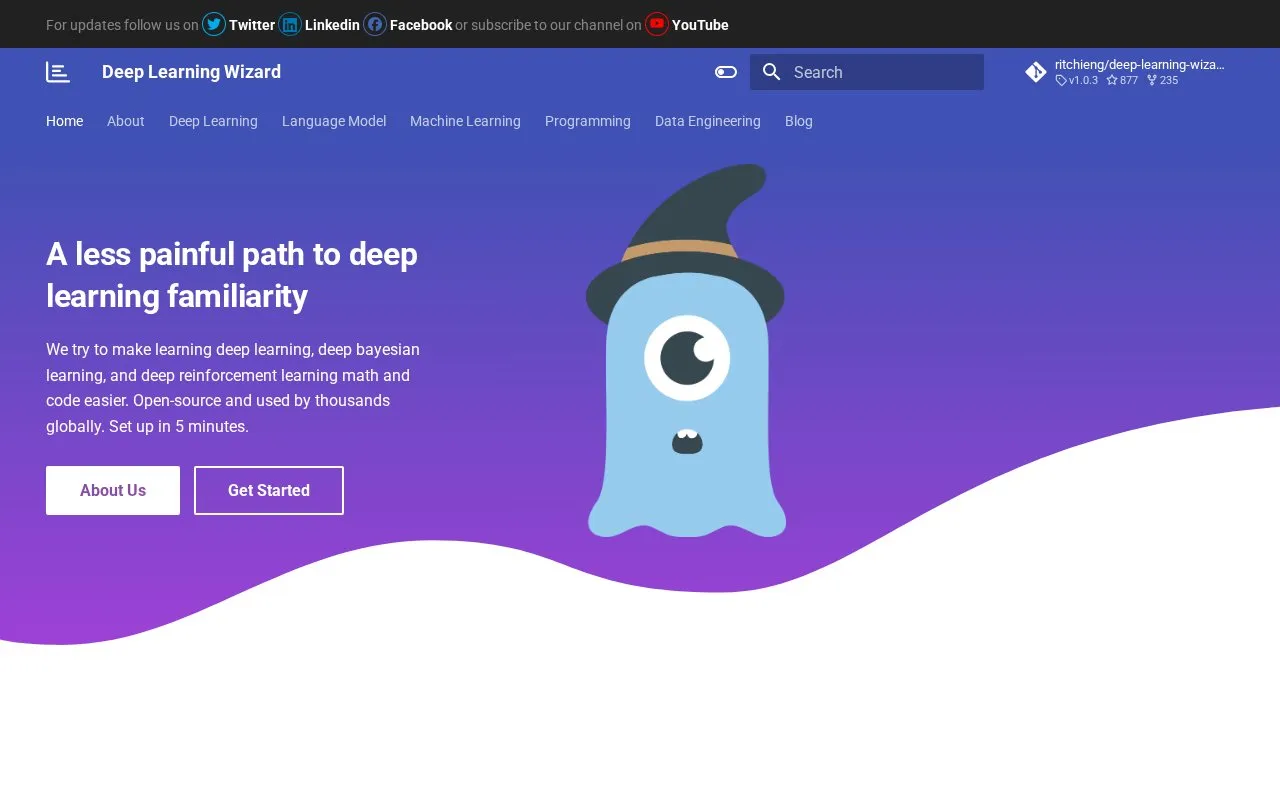This screenshot has height=800, width=1280.
Task: Open the site logo menu icon
Action: pos(58,72)
